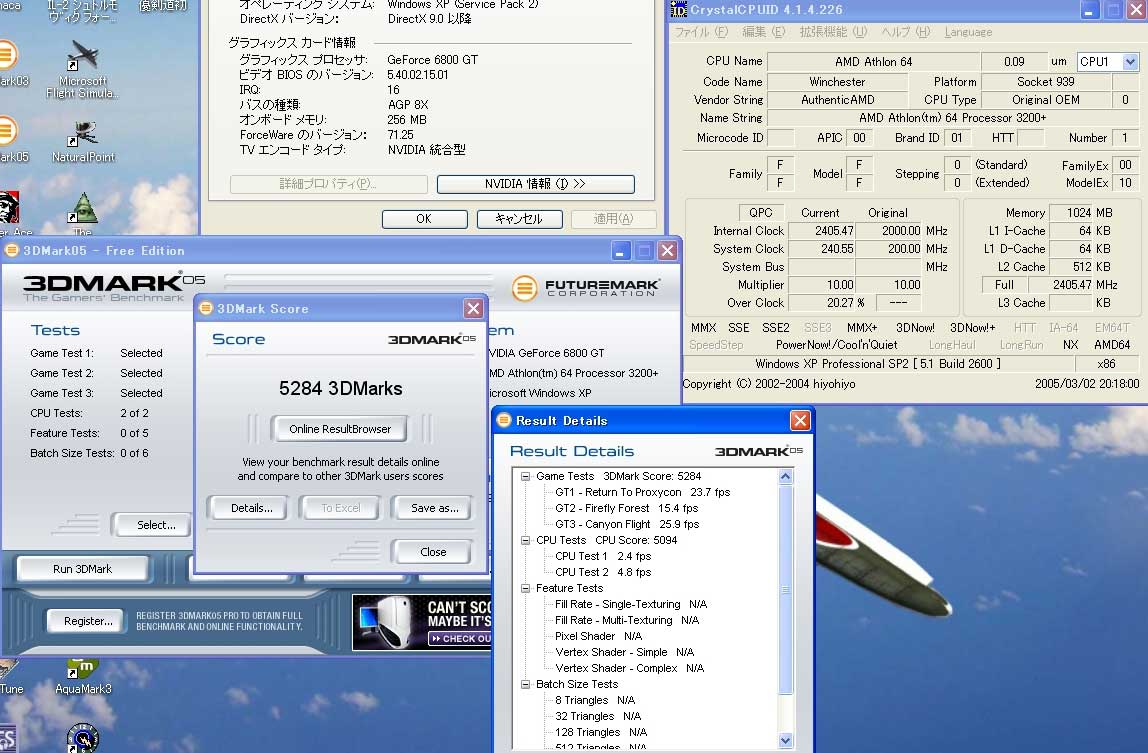Click the 3DMark05 Free Edition window icon
Image resolution: width=1148 pixels, height=753 pixels.
click(11, 251)
